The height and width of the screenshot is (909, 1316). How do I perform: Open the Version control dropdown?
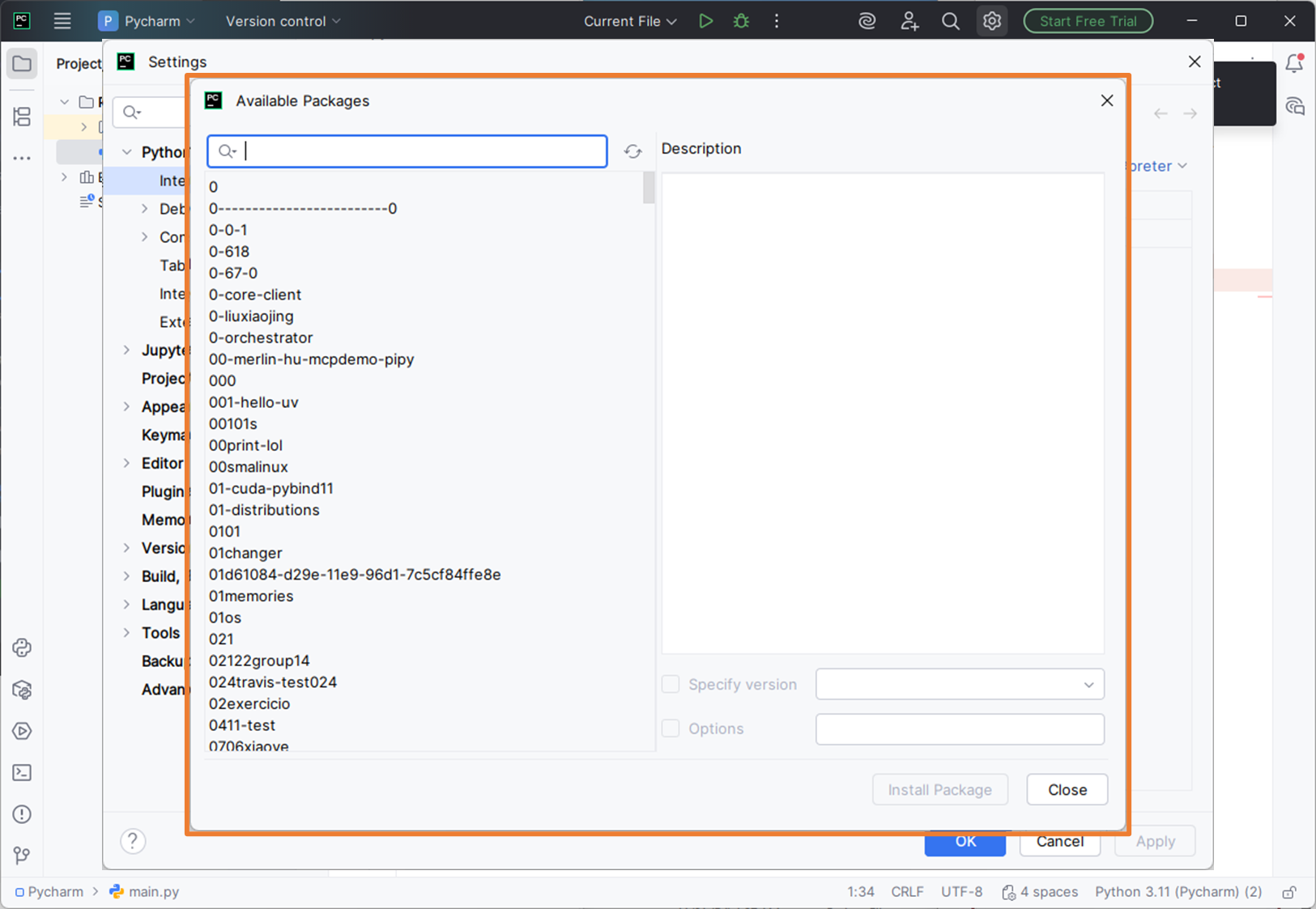pos(283,21)
